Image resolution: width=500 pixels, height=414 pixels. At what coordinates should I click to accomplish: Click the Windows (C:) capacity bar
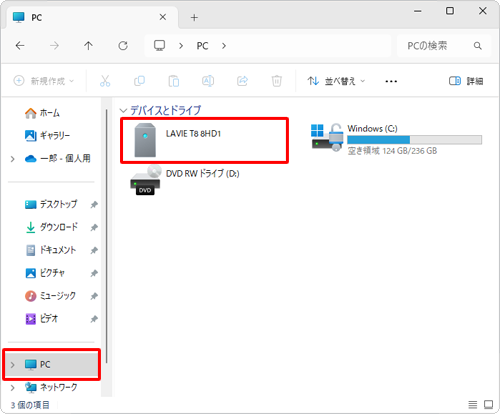tap(414, 140)
